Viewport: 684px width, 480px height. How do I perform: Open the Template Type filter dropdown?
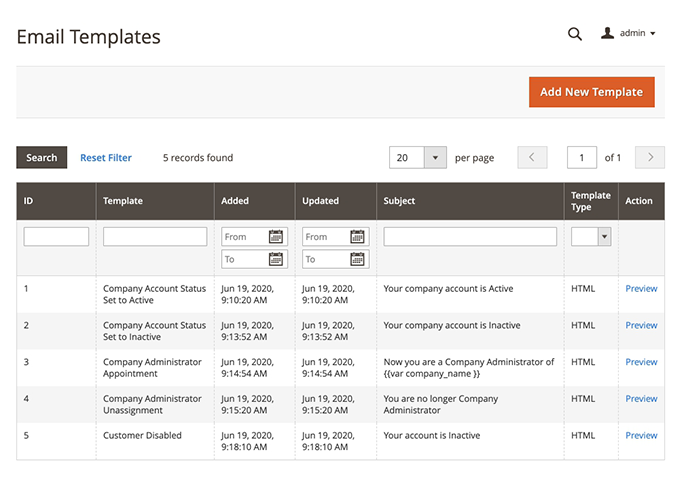pos(603,237)
